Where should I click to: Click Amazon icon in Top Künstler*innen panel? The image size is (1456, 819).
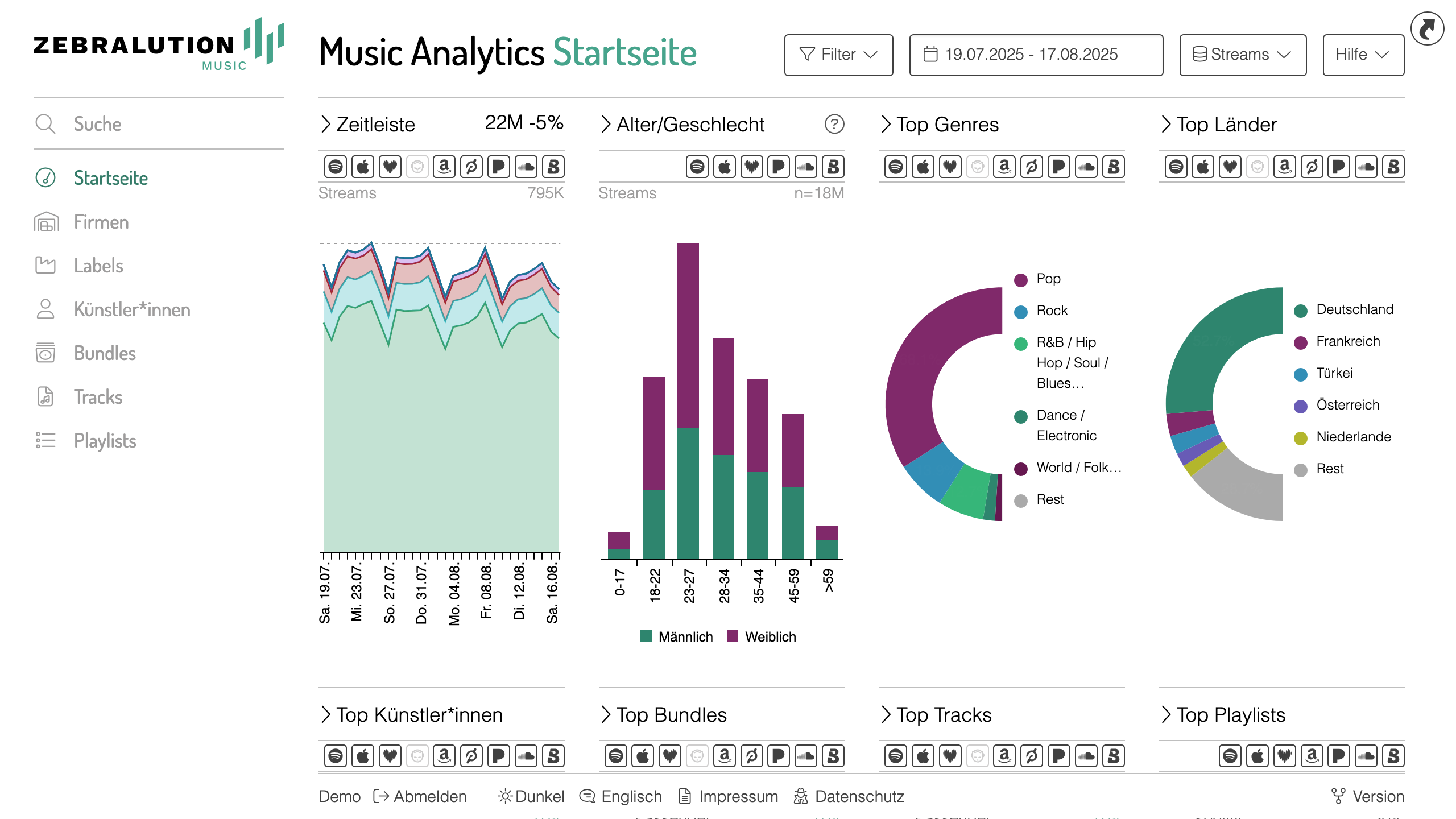[444, 756]
